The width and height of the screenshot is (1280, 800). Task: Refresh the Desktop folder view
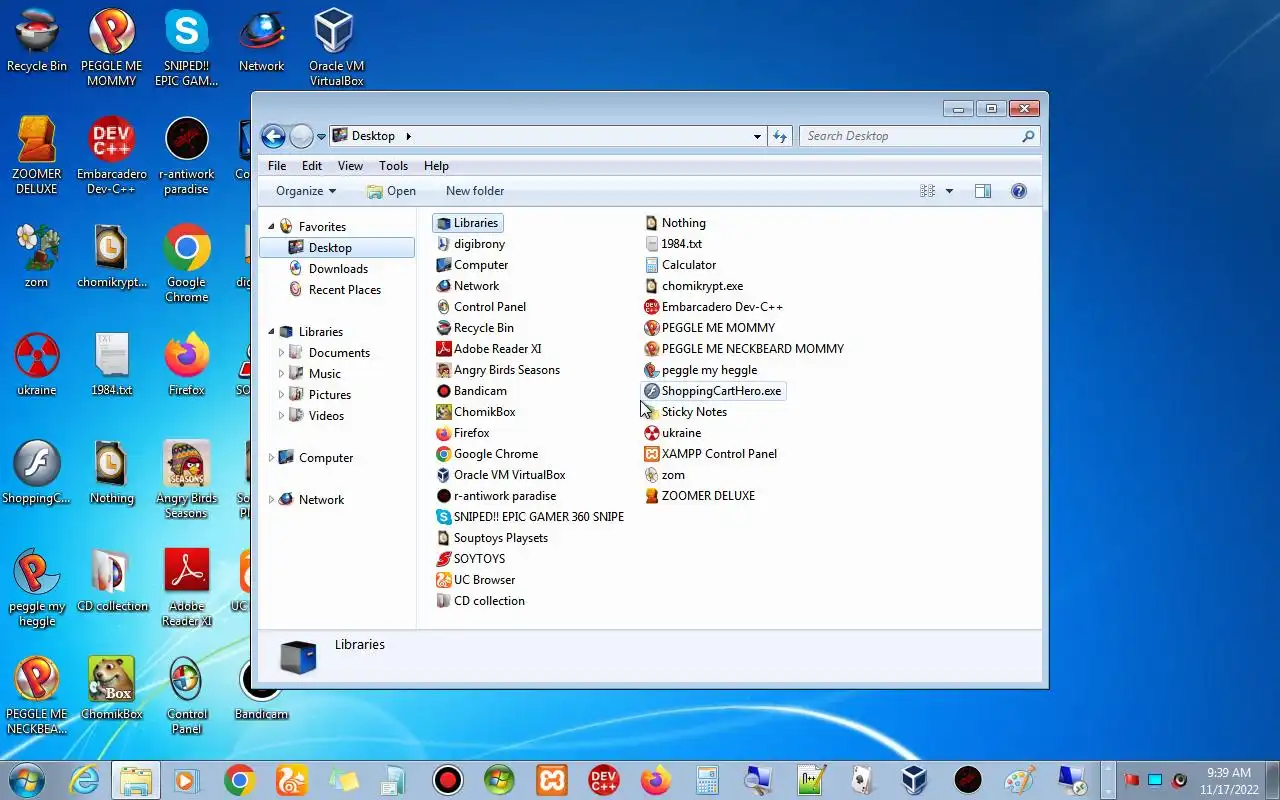coord(780,136)
